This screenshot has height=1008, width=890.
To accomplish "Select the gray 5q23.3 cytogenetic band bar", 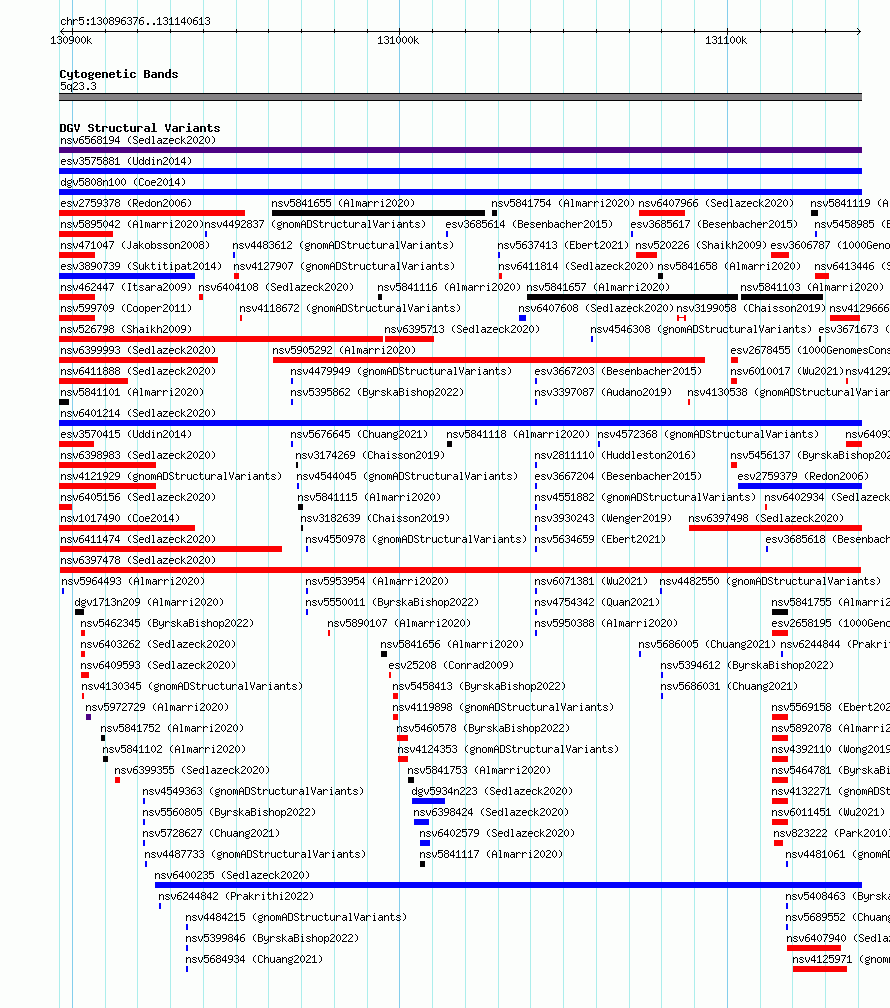I will pos(460,97).
